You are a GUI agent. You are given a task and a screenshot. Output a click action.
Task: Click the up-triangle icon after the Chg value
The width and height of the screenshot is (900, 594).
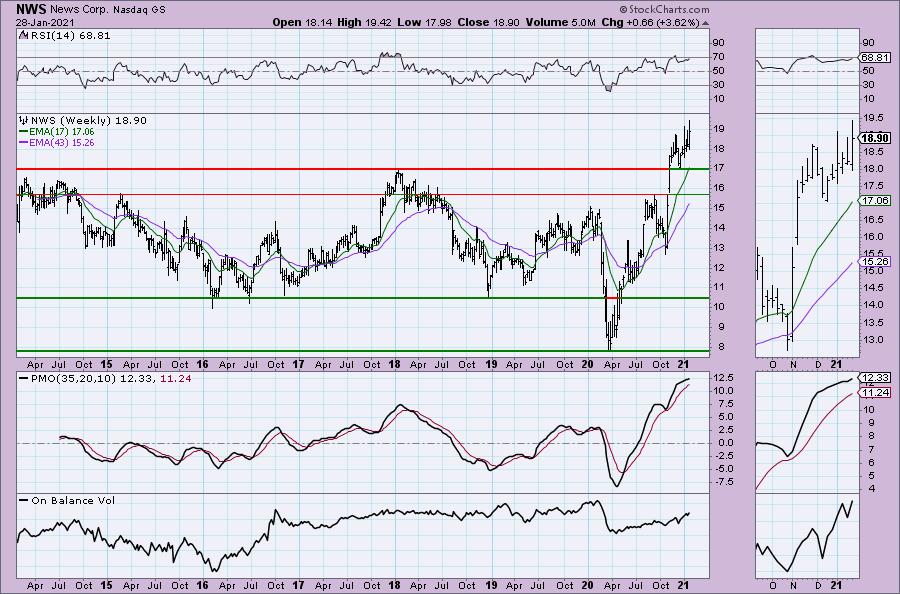point(705,23)
